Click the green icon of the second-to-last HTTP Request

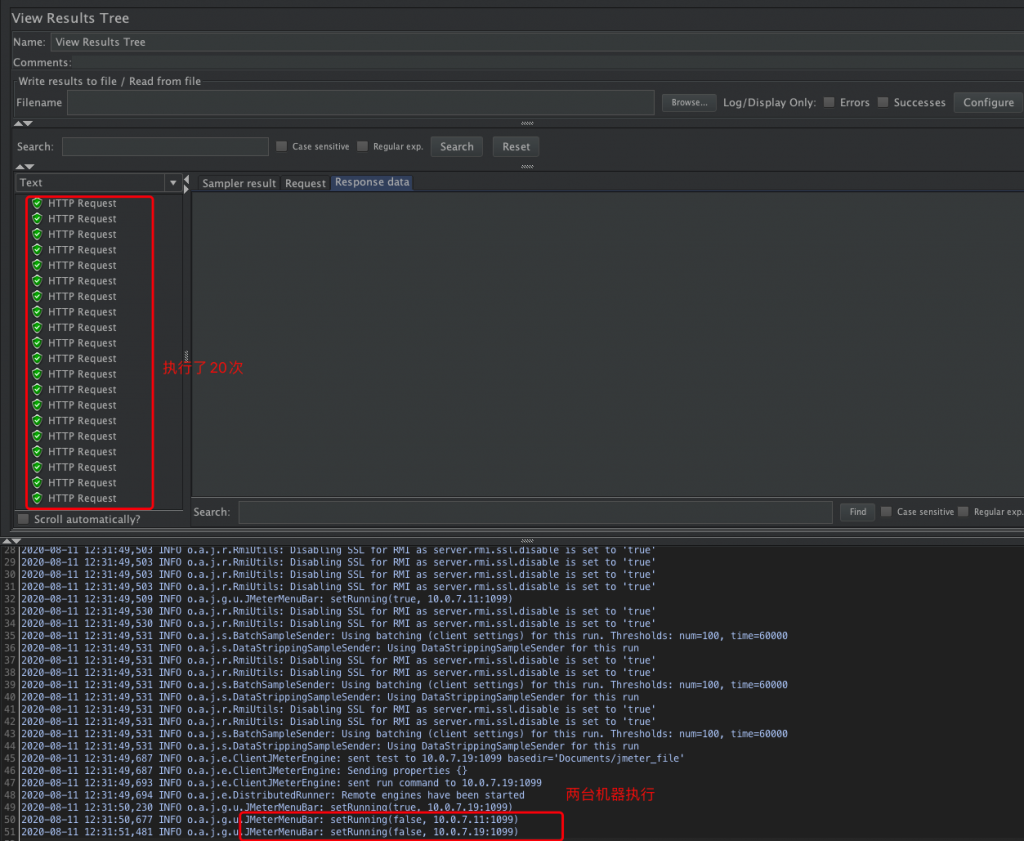coord(37,483)
